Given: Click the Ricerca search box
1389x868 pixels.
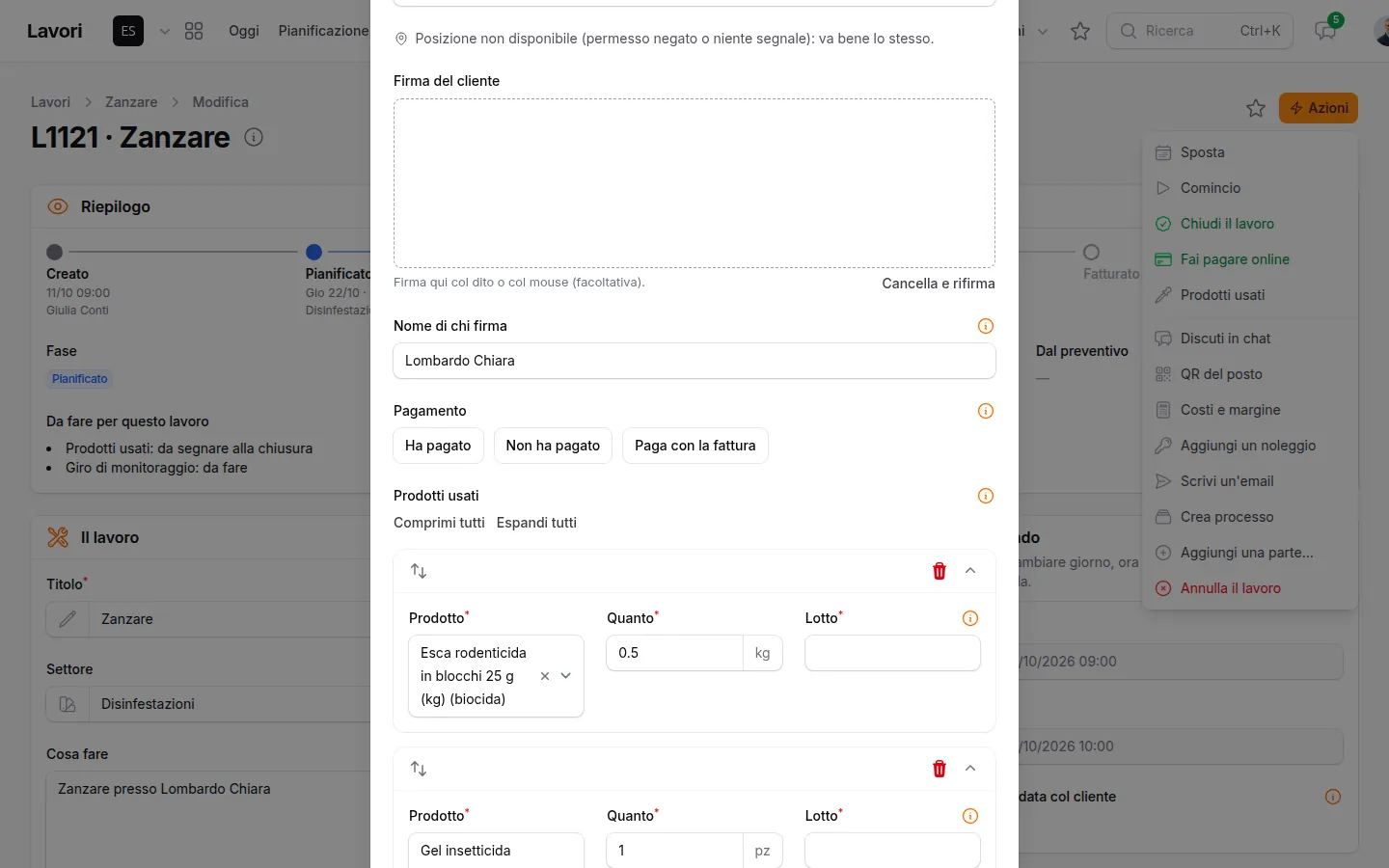Looking at the screenshot, I should click(1200, 31).
